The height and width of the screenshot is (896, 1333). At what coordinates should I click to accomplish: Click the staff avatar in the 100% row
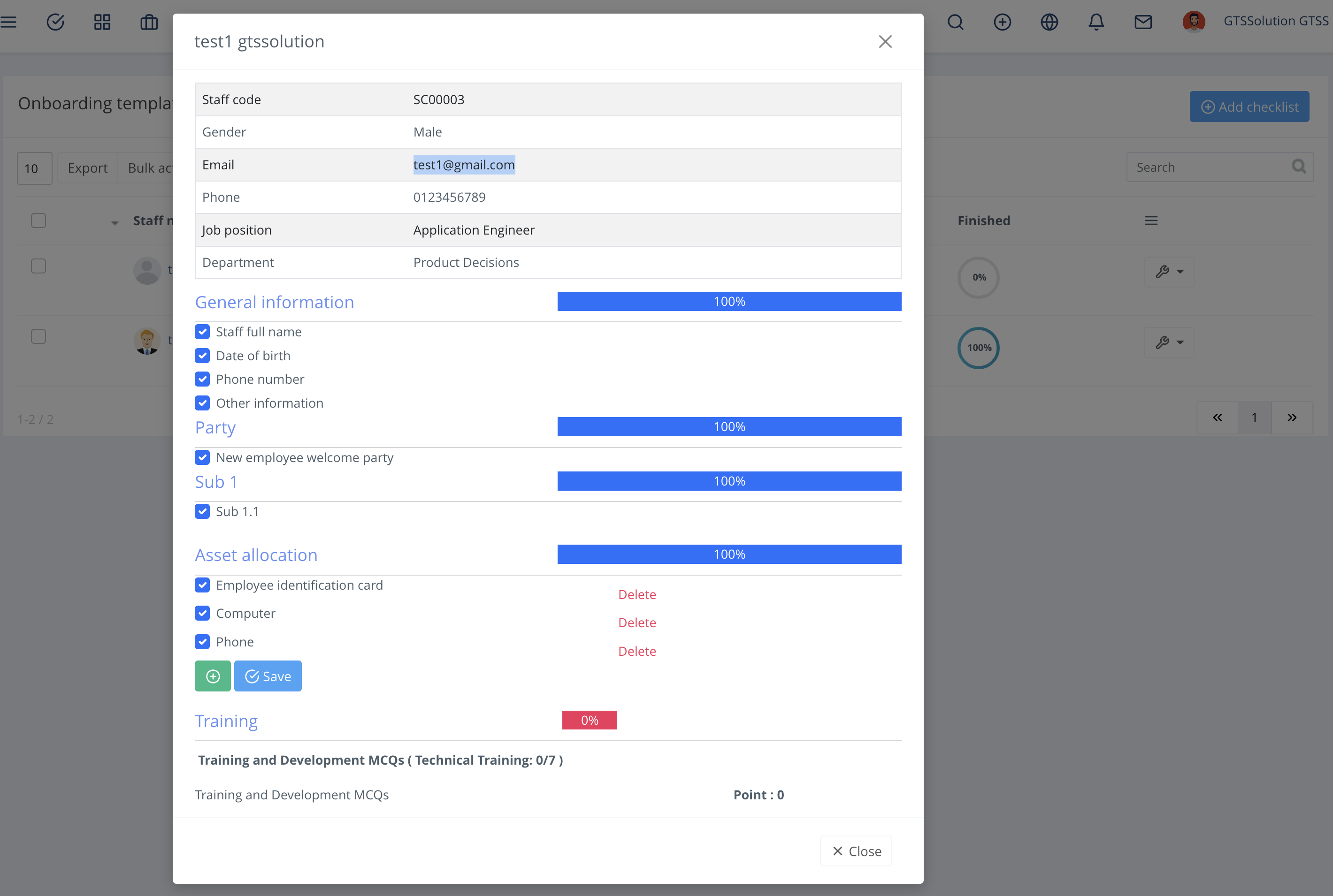147,341
